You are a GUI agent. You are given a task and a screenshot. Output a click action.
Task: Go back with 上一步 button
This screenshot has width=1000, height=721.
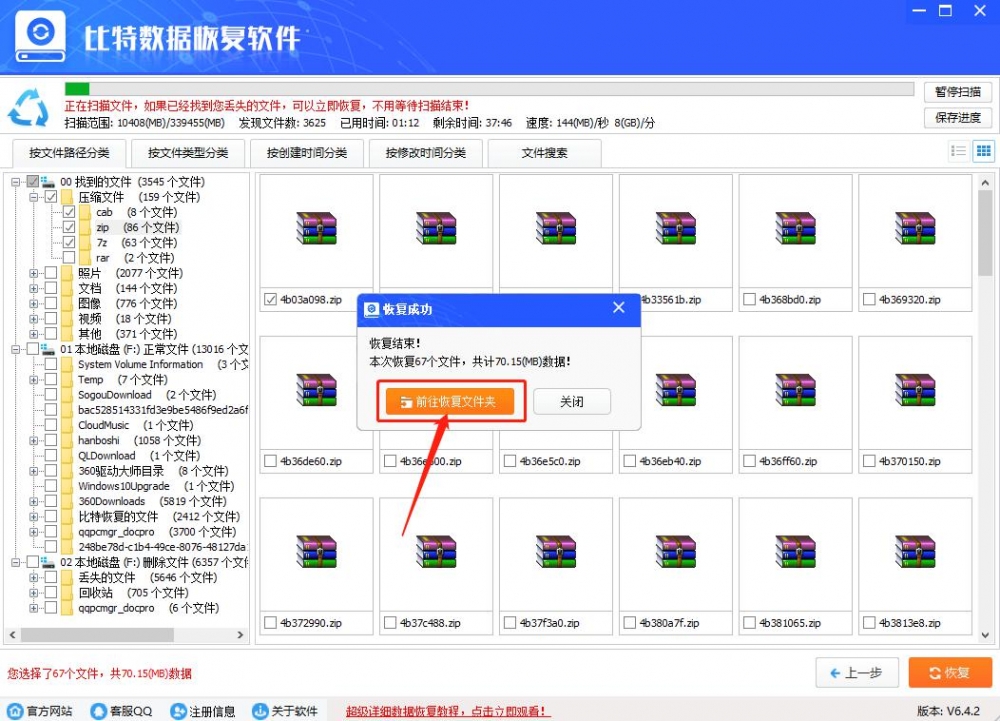[x=857, y=673]
